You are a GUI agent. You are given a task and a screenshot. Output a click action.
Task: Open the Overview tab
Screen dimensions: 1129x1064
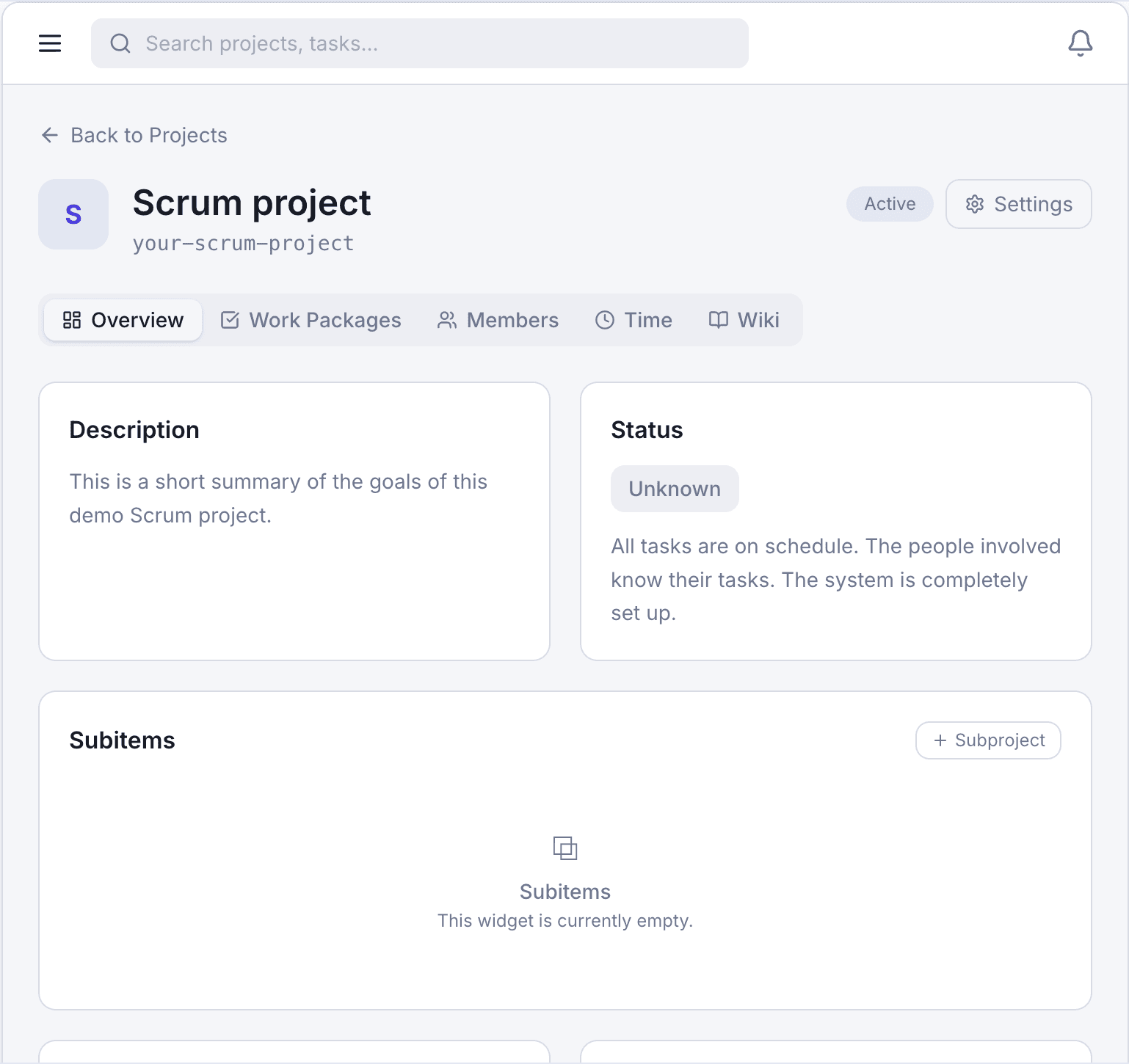[x=122, y=320]
